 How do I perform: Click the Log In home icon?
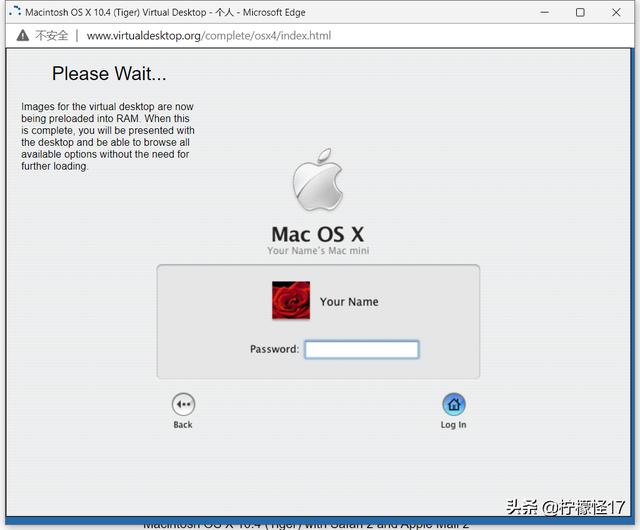[x=454, y=404]
